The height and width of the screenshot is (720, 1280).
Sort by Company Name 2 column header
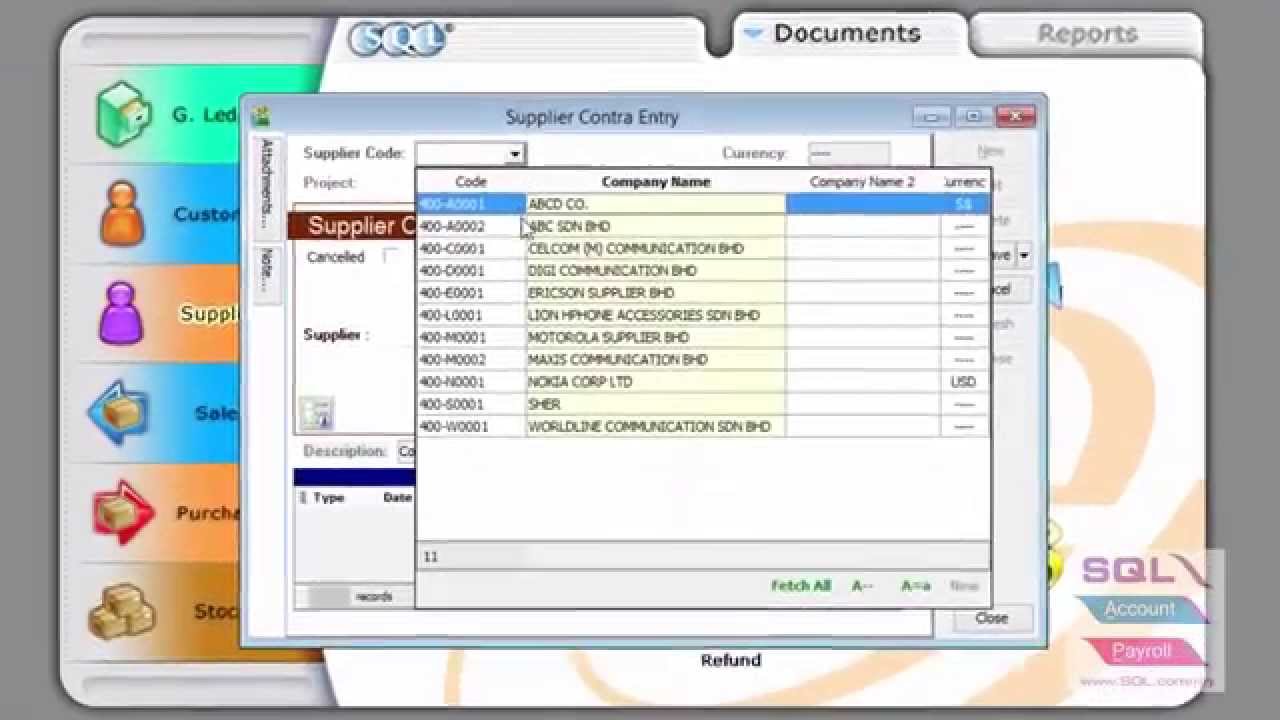point(862,182)
